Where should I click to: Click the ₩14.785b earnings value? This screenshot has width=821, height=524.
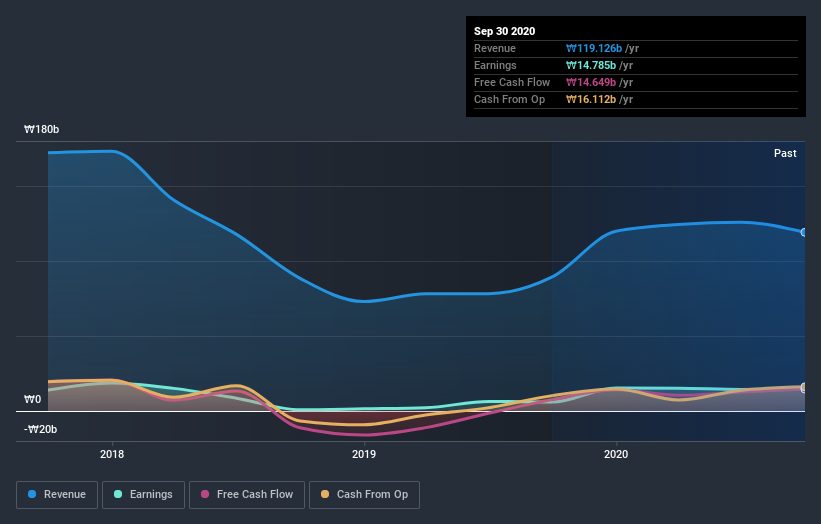tap(591, 65)
